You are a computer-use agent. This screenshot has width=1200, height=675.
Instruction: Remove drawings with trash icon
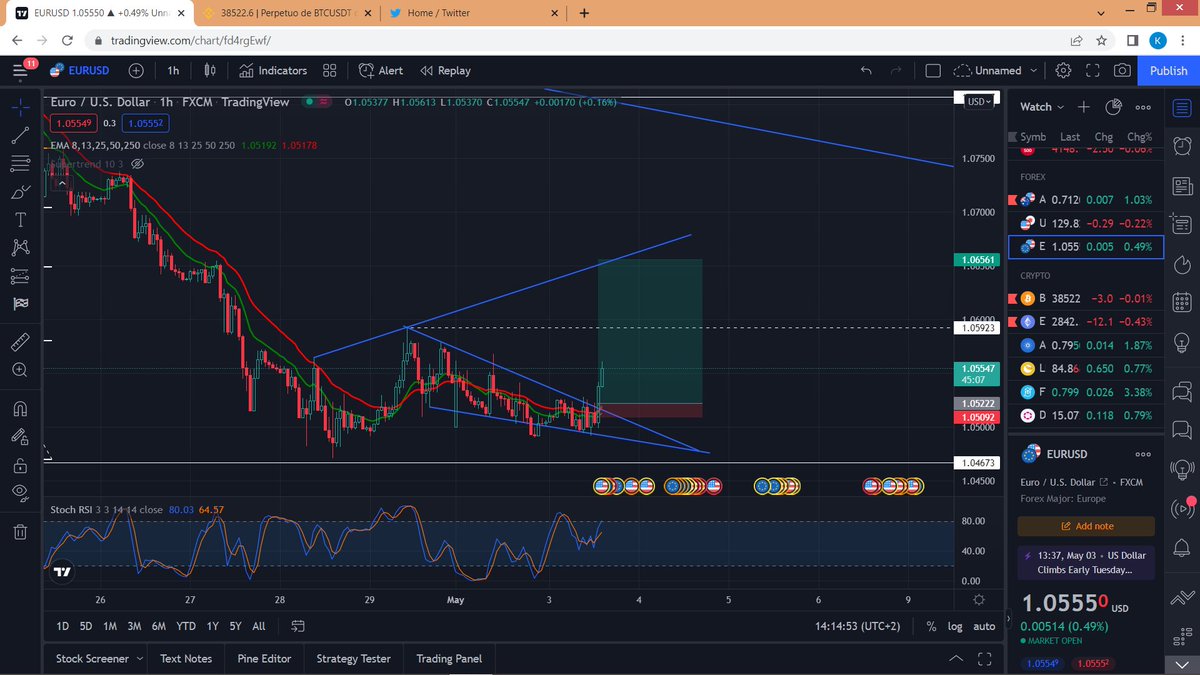[x=20, y=531]
